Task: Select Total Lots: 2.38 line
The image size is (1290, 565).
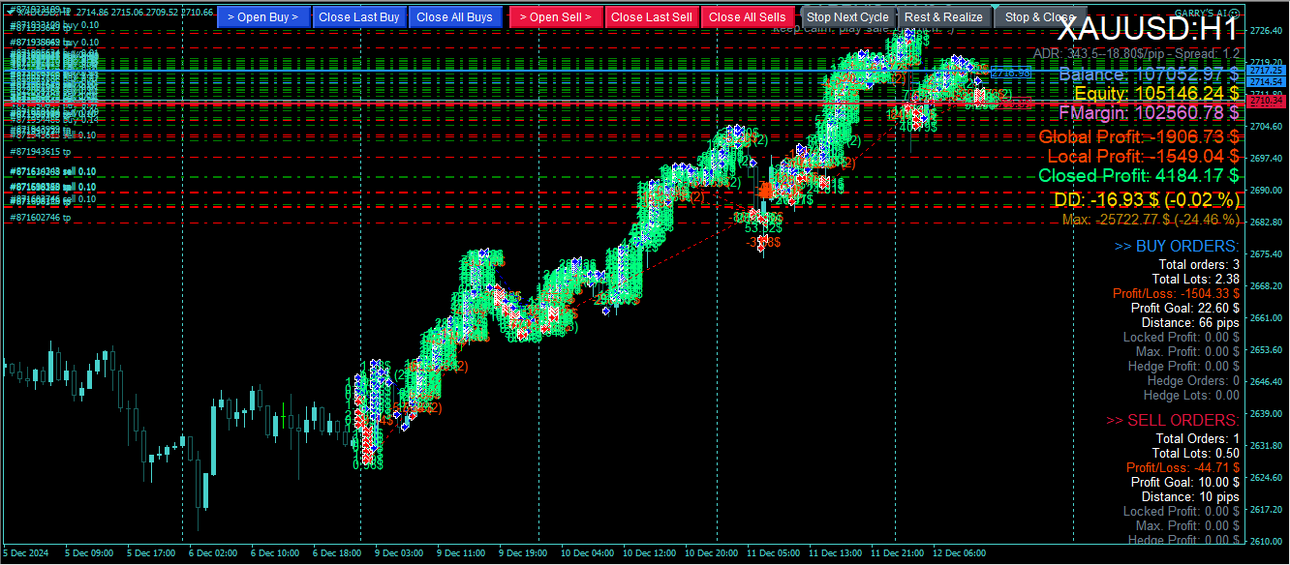Action: tap(1196, 279)
